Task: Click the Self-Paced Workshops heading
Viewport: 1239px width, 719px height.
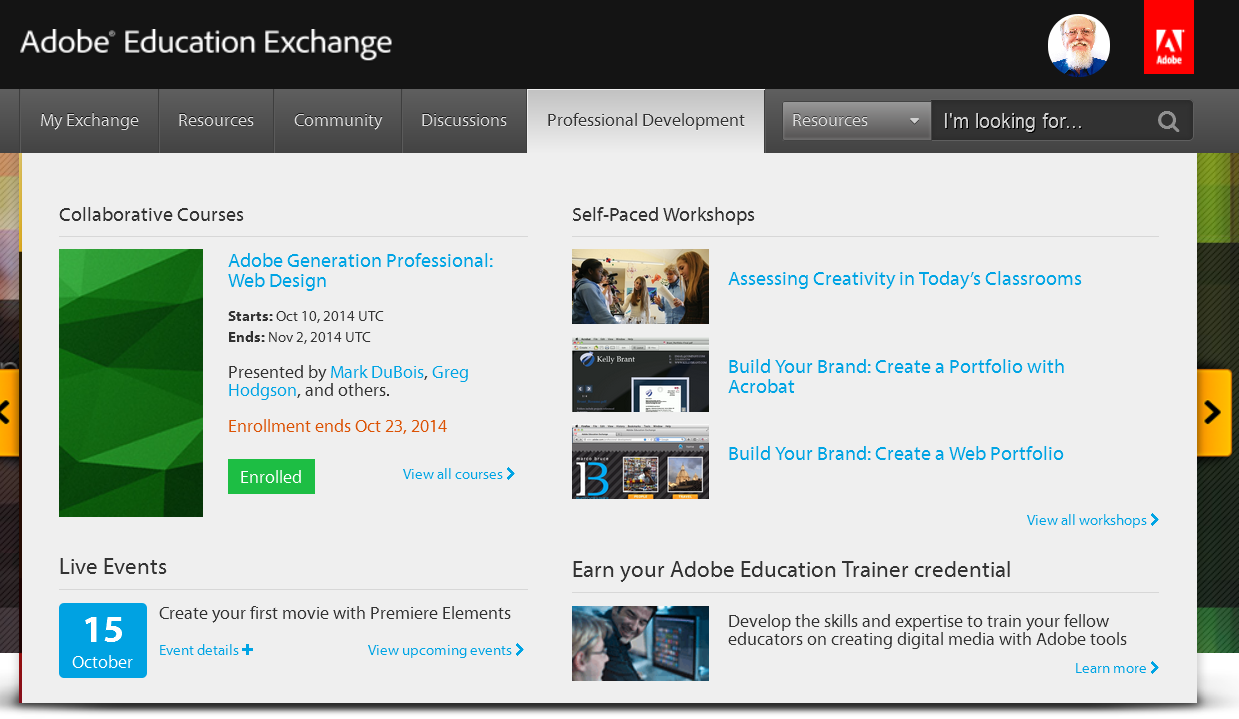Action: 663,215
